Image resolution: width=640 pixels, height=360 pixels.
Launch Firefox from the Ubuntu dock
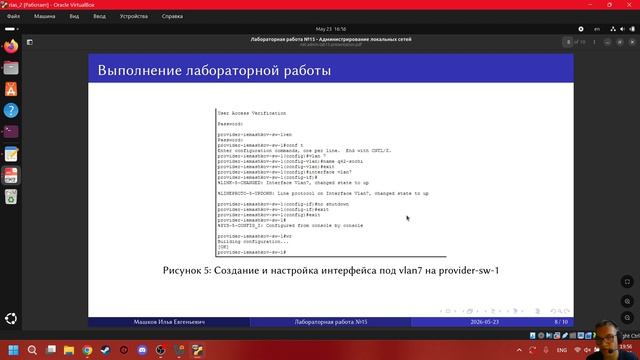coord(11,47)
